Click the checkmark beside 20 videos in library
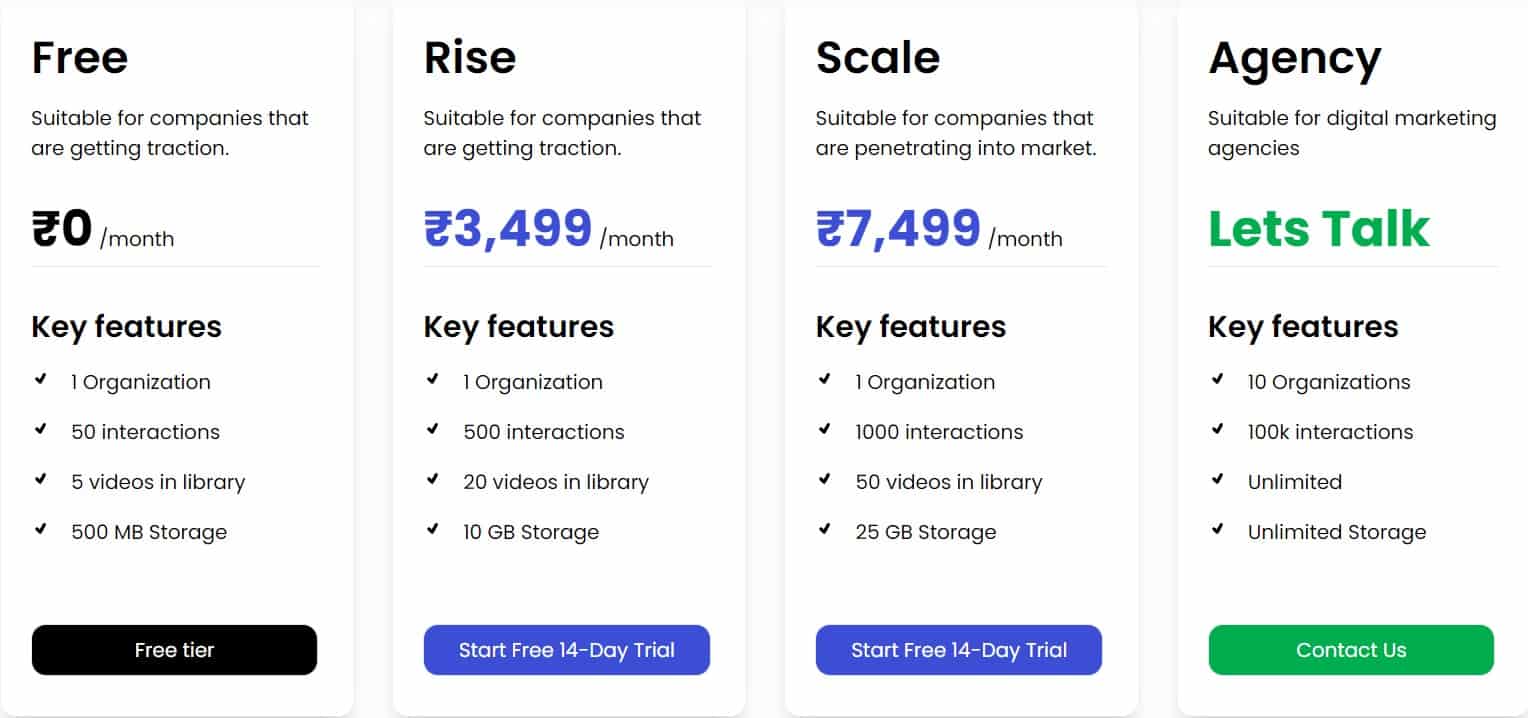The width and height of the screenshot is (1528, 718). point(433,479)
